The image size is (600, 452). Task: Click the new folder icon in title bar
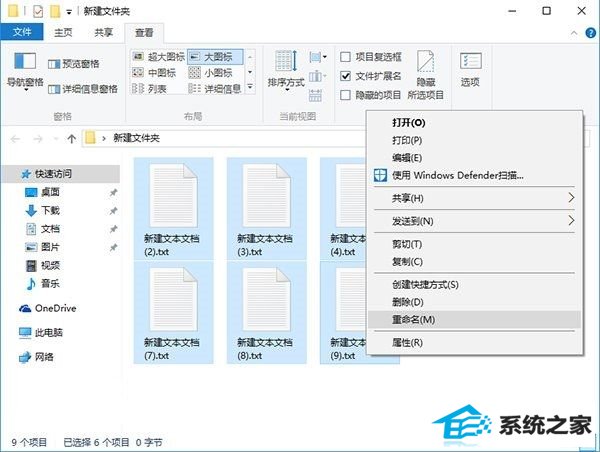tap(55, 11)
